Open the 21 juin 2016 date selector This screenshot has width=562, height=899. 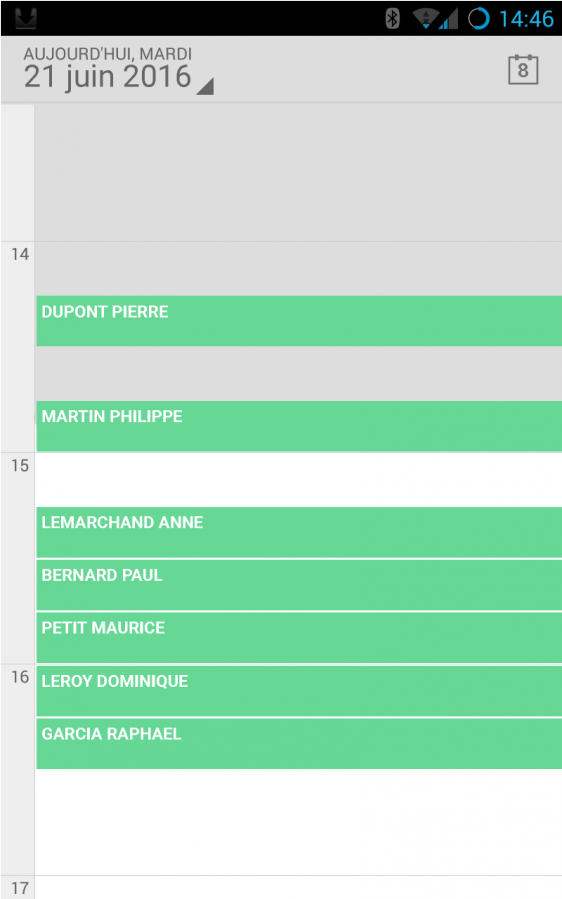pos(107,77)
